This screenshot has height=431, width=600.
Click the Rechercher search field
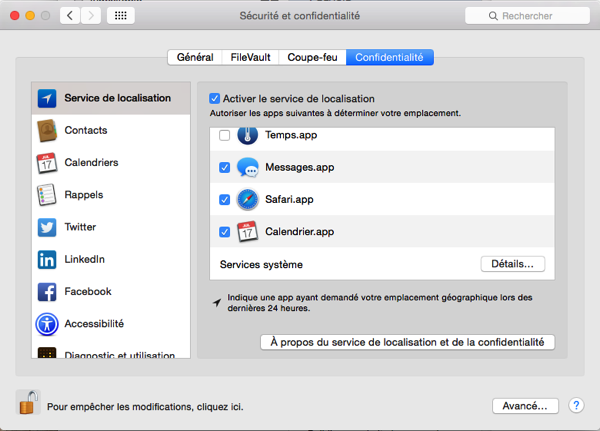click(x=528, y=17)
